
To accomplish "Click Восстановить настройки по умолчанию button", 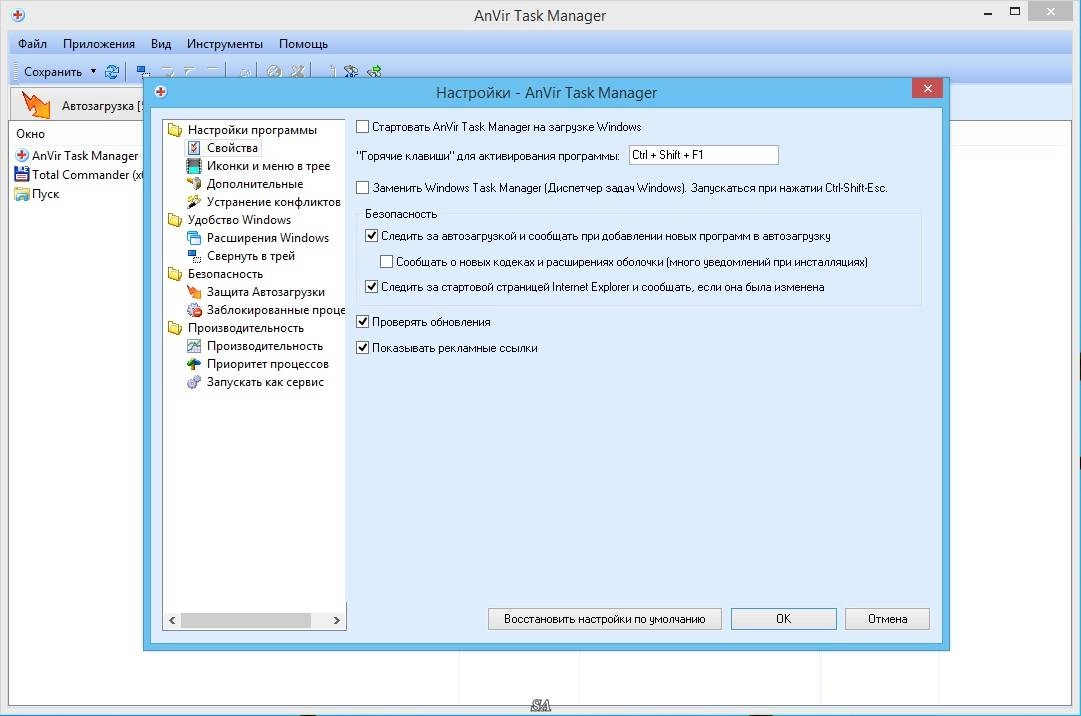I will [605, 619].
